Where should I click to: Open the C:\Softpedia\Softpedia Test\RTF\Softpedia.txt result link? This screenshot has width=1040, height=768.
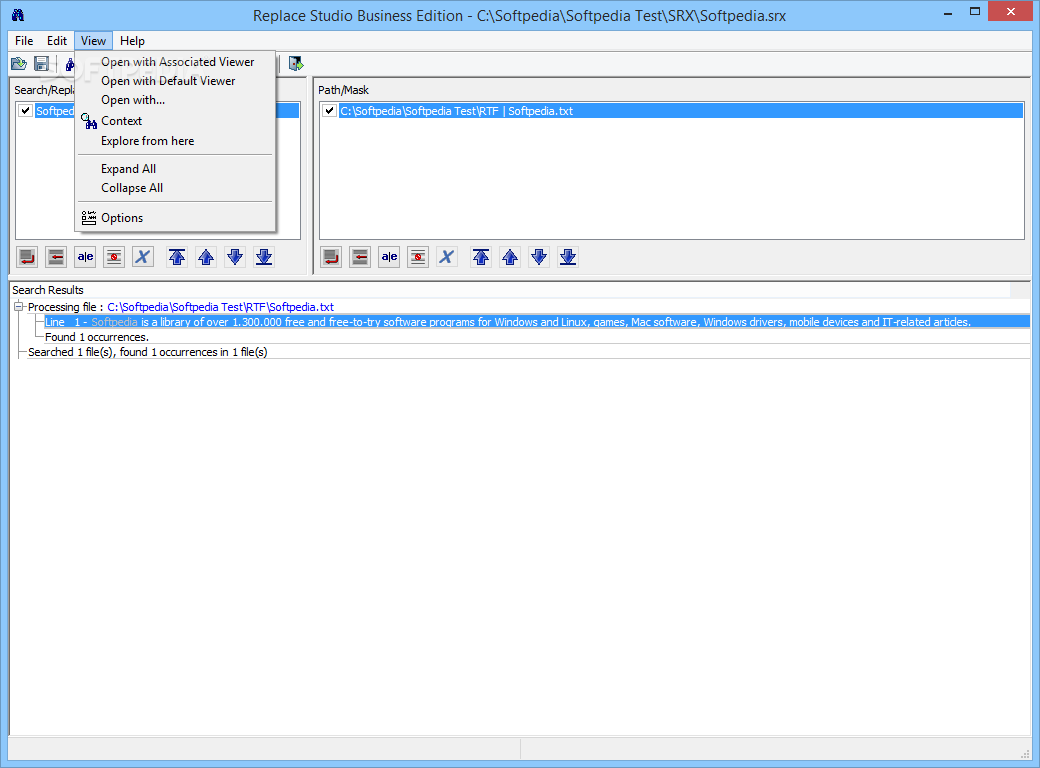(x=220, y=307)
